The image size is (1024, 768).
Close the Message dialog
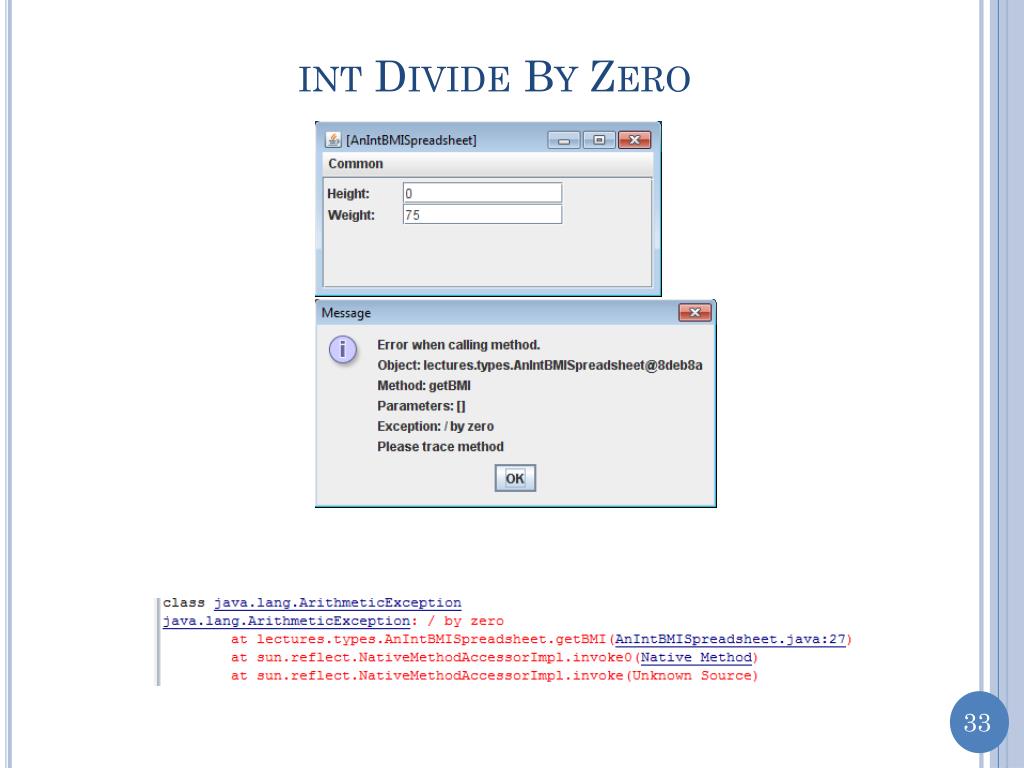point(695,313)
